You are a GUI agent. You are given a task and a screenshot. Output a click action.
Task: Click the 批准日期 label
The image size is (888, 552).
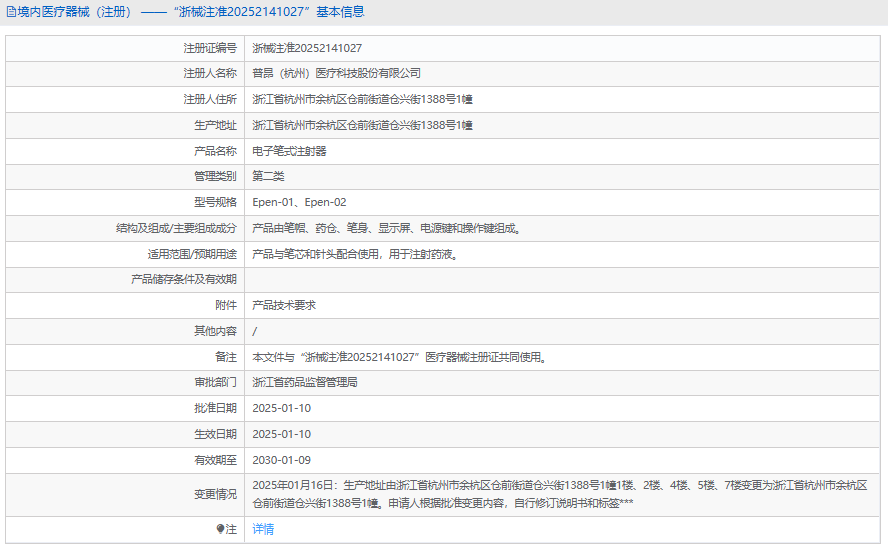215,408
